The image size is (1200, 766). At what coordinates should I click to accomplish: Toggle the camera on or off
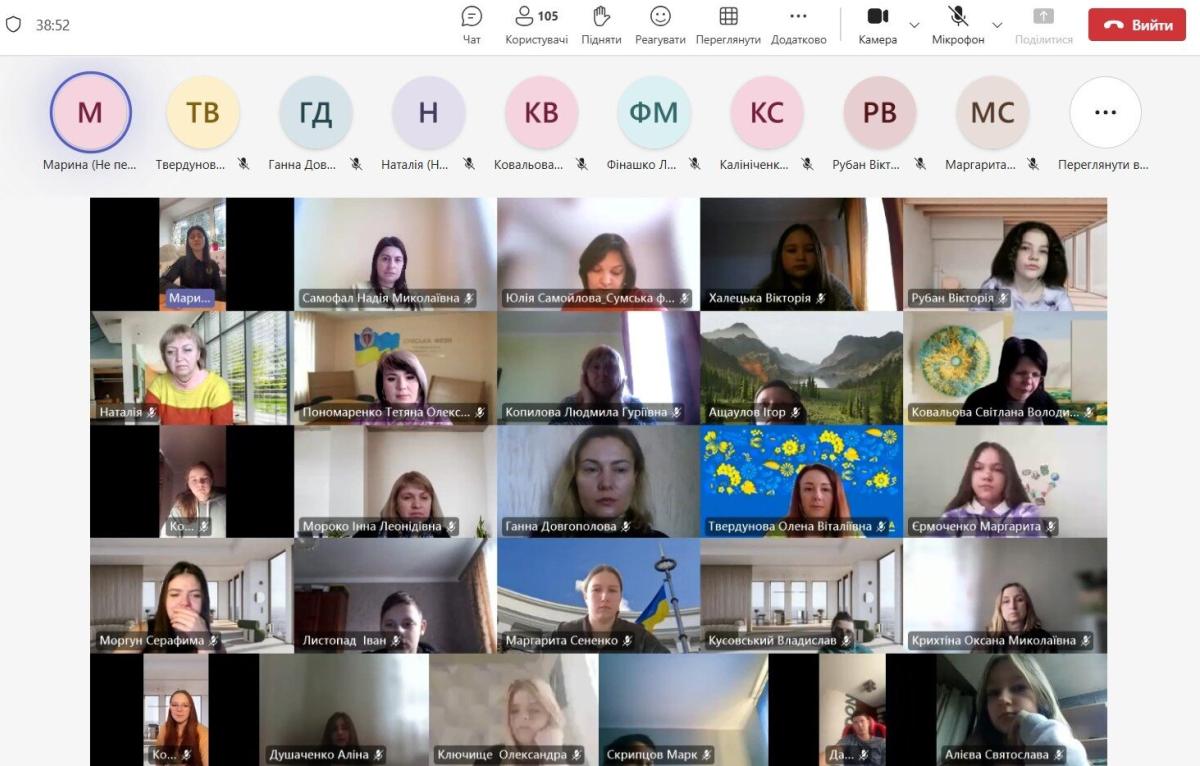pyautogui.click(x=877, y=25)
